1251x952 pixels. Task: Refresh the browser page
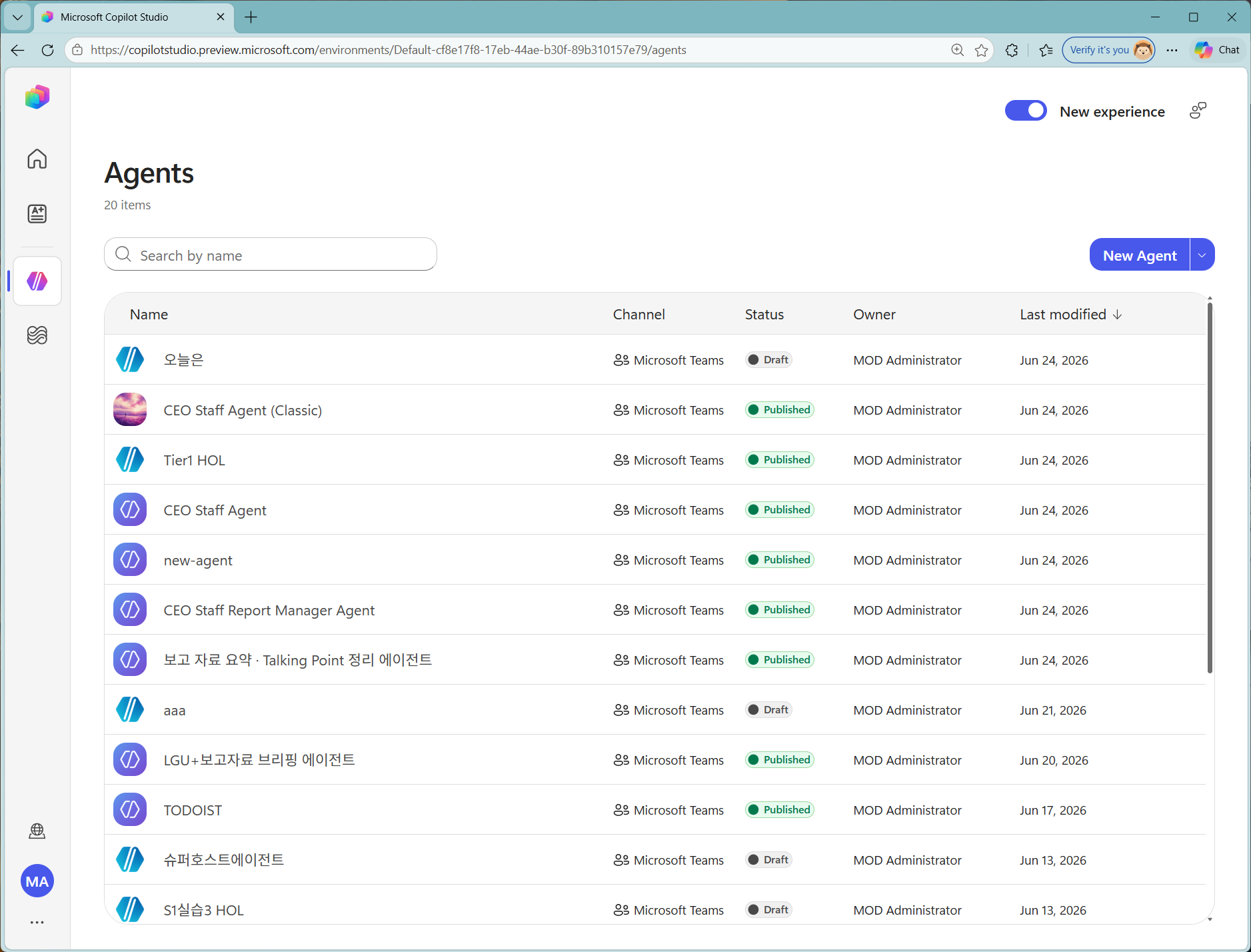pyautogui.click(x=47, y=50)
